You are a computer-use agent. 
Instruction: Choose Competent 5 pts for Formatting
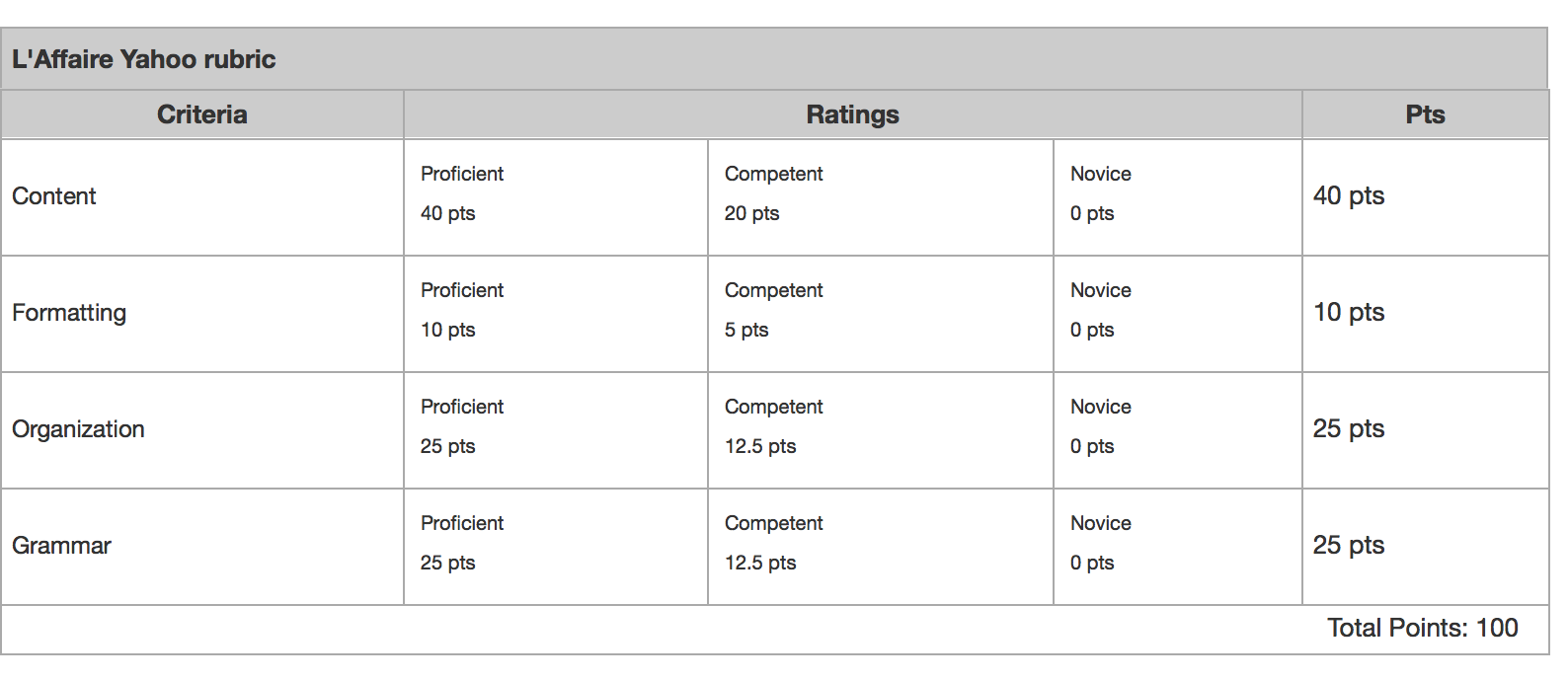tap(879, 312)
